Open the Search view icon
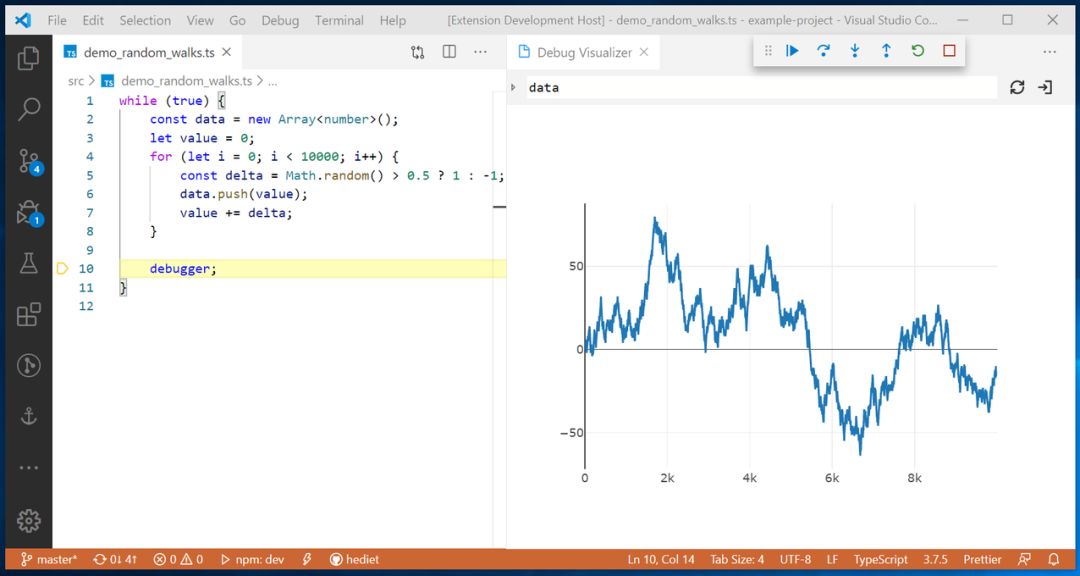 tap(28, 109)
